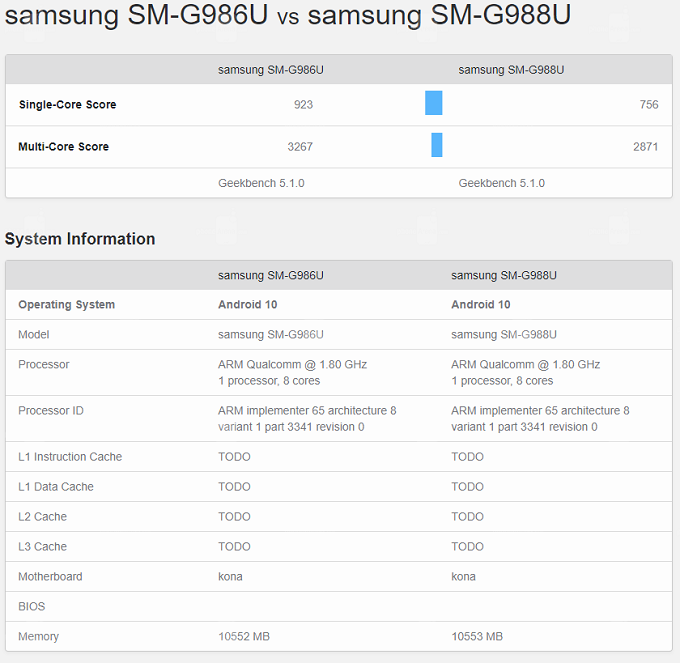Click TODO in L2 Cache, SM-G986U column
680x663 pixels.
point(234,516)
